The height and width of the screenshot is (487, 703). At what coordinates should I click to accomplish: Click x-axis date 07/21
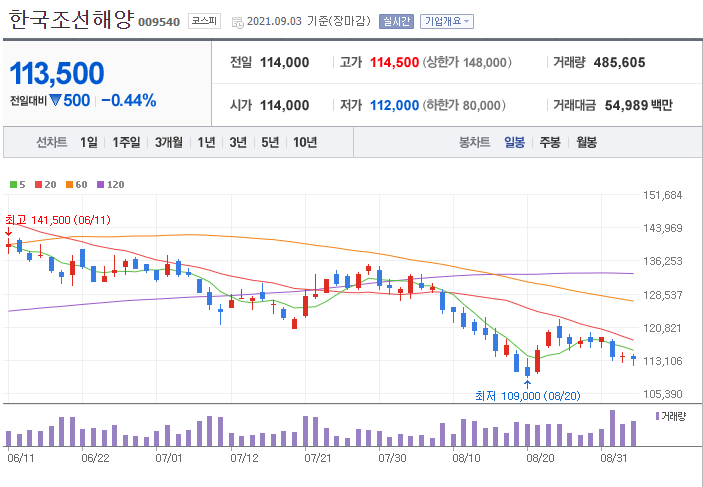pyautogui.click(x=318, y=459)
